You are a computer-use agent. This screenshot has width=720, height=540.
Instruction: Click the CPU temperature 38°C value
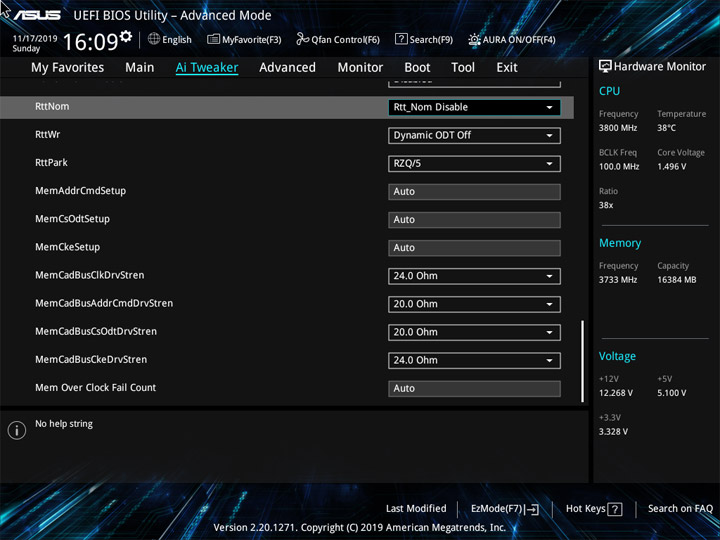pos(666,128)
